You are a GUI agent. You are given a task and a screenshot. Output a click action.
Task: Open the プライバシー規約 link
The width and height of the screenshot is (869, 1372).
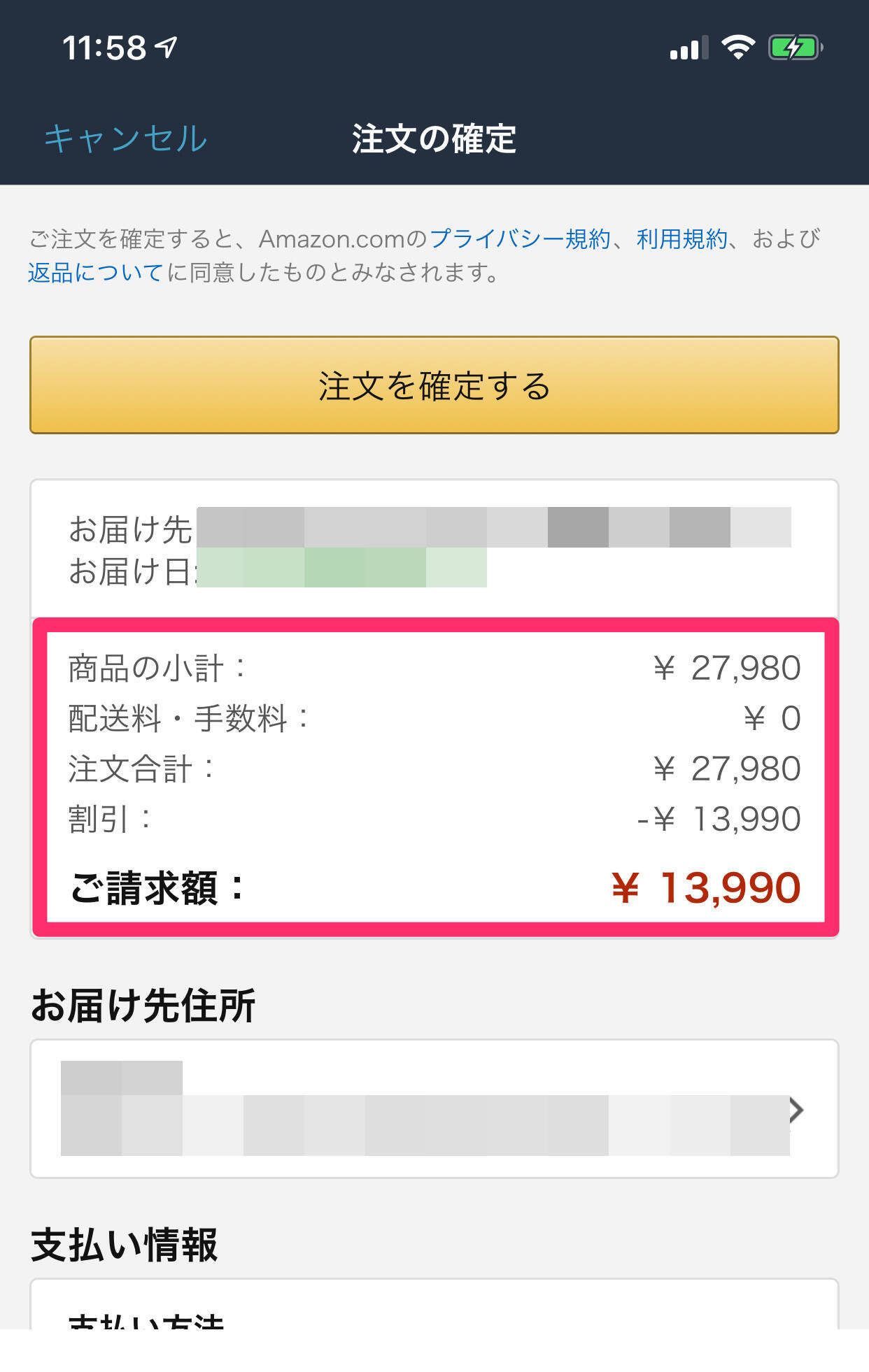pos(520,239)
